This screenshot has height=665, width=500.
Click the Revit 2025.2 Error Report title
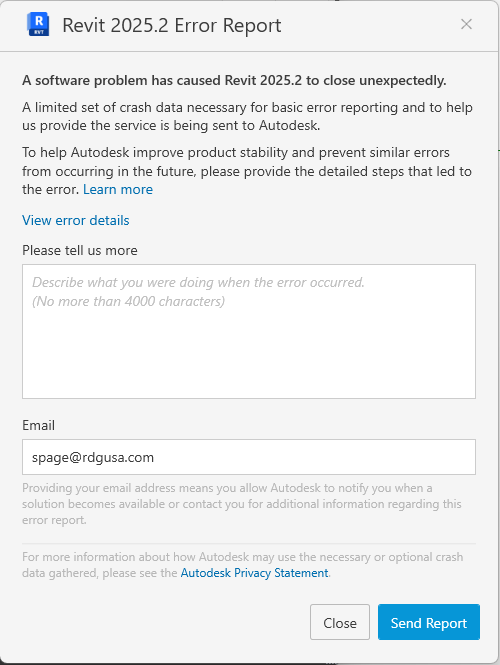coord(172,25)
